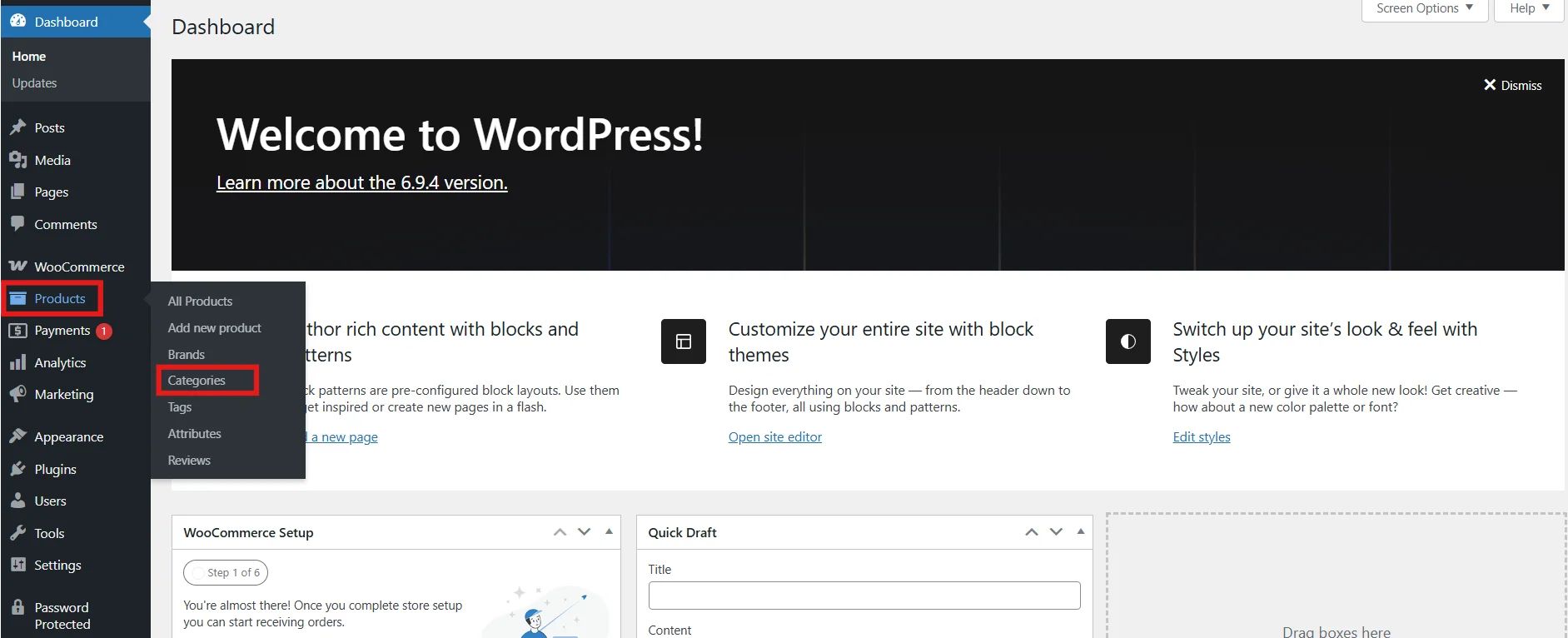Open the Screen Options dropdown

1425,9
